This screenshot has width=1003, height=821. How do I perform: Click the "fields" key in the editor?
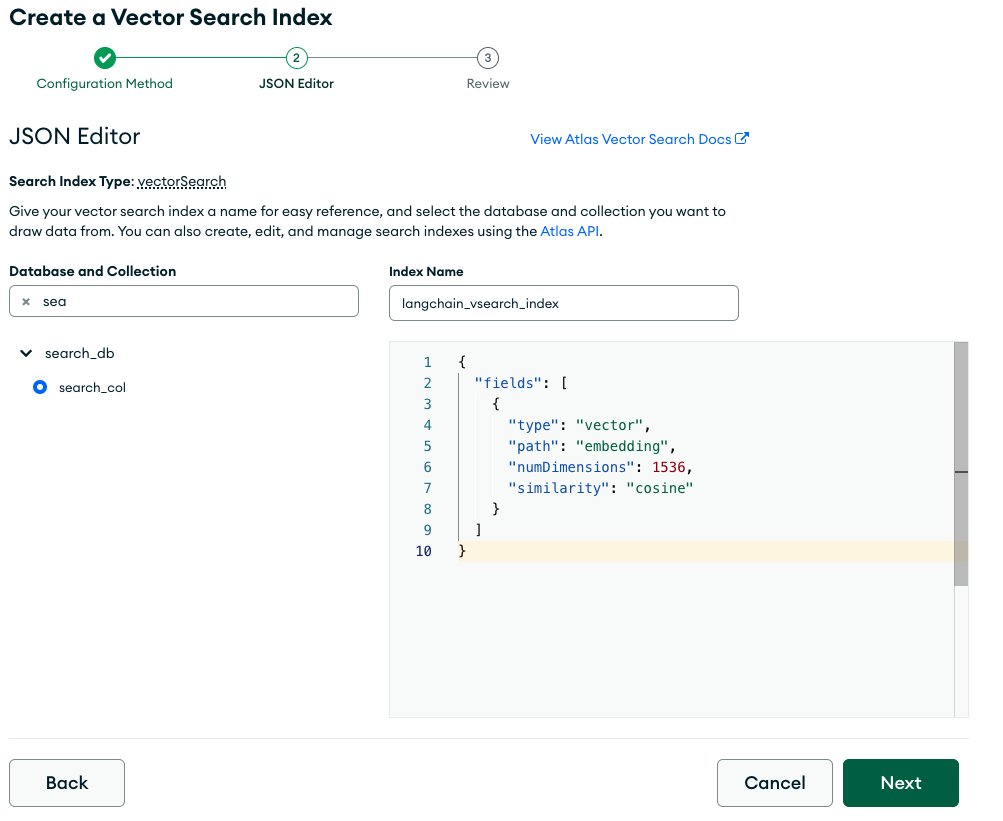(x=509, y=383)
